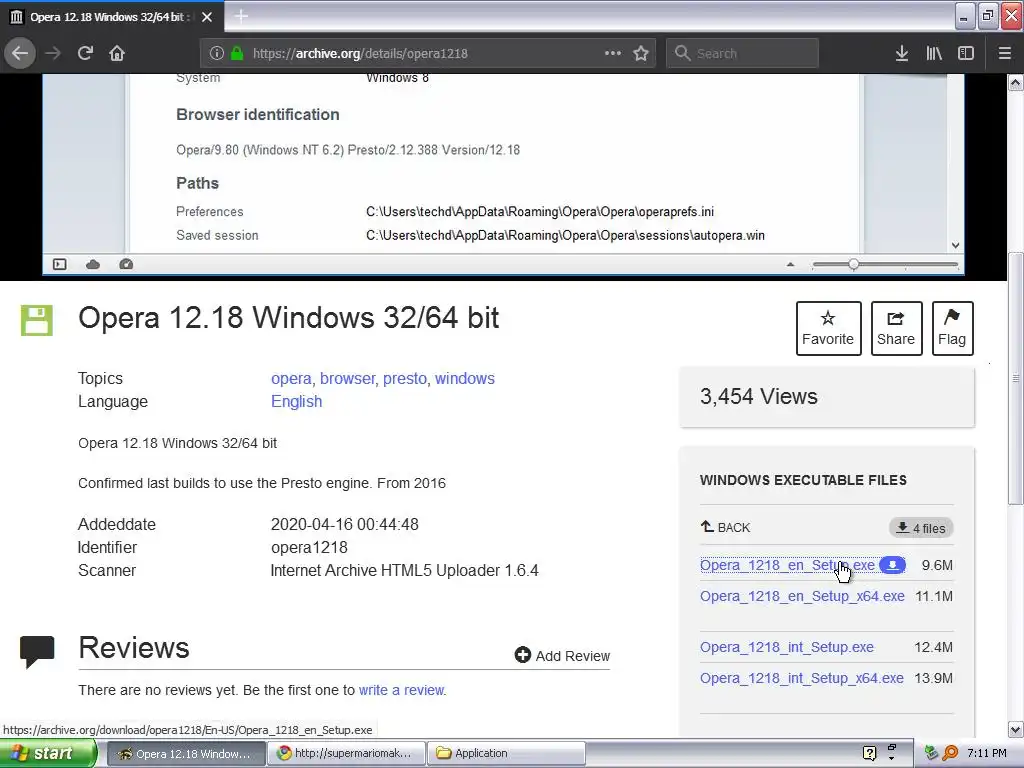
Task: Select the Opera 12.18 Windows browser tab
Action: (112, 17)
